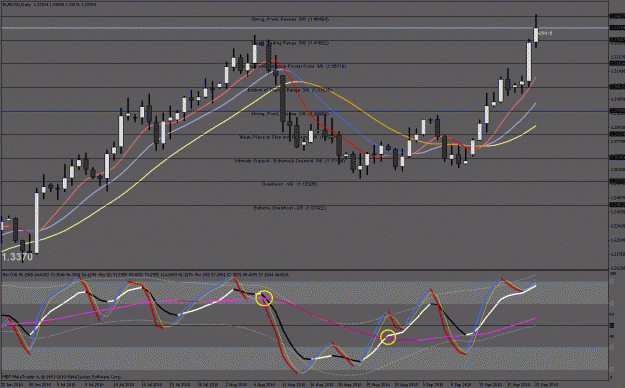This screenshot has width=625, height=388.
Task: Click the MetaTrader copyright text in indicator window
Action: pyautogui.click(x=62, y=376)
